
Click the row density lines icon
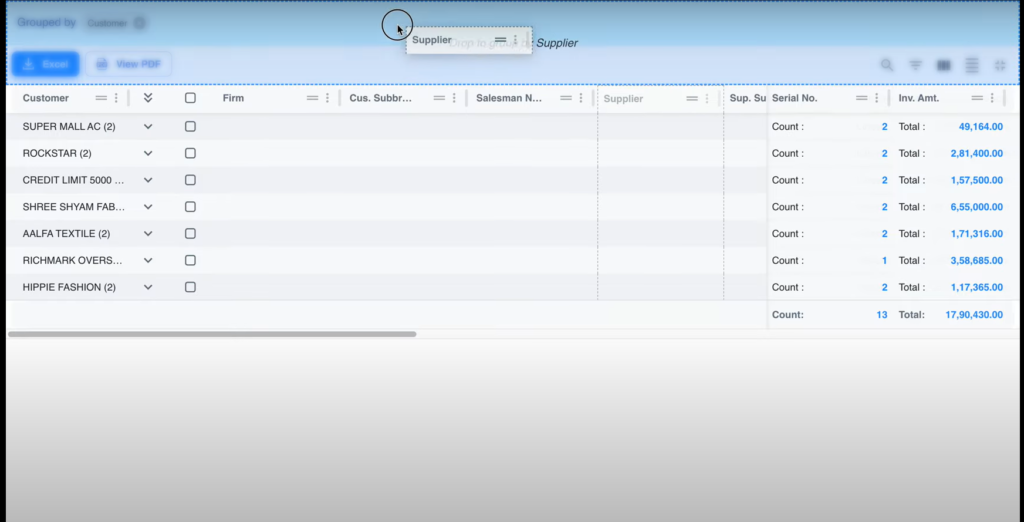coord(972,65)
